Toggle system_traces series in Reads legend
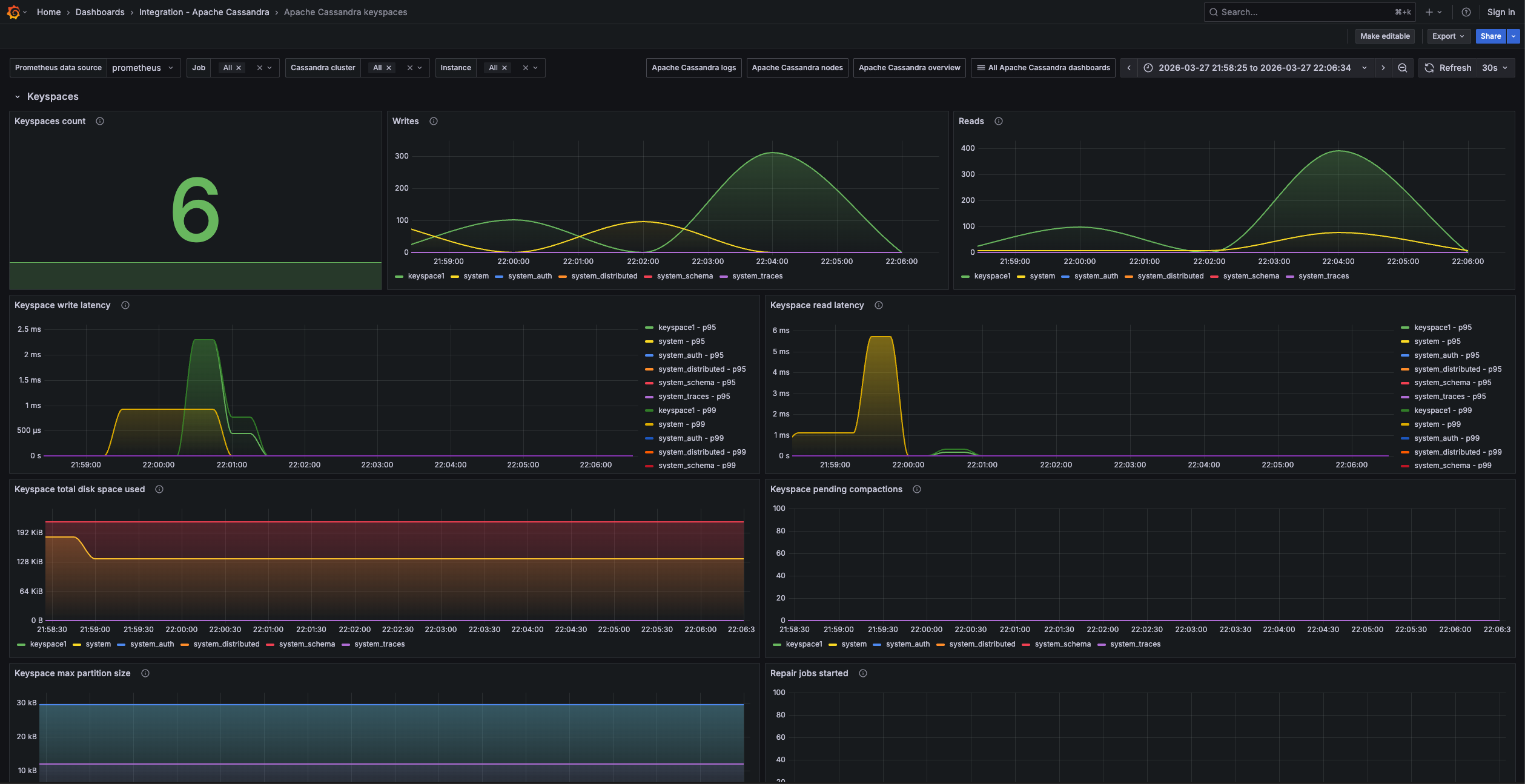The width and height of the screenshot is (1525, 784). click(x=1323, y=276)
